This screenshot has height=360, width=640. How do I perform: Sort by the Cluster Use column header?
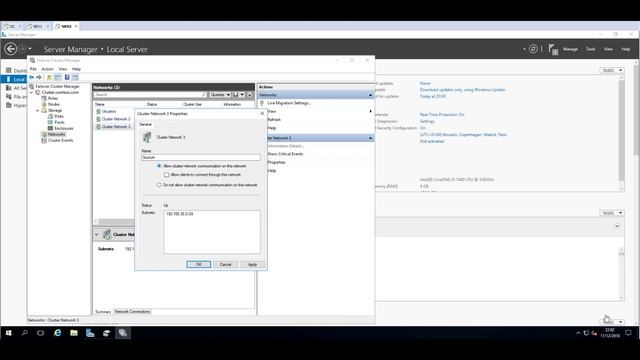[x=192, y=104]
